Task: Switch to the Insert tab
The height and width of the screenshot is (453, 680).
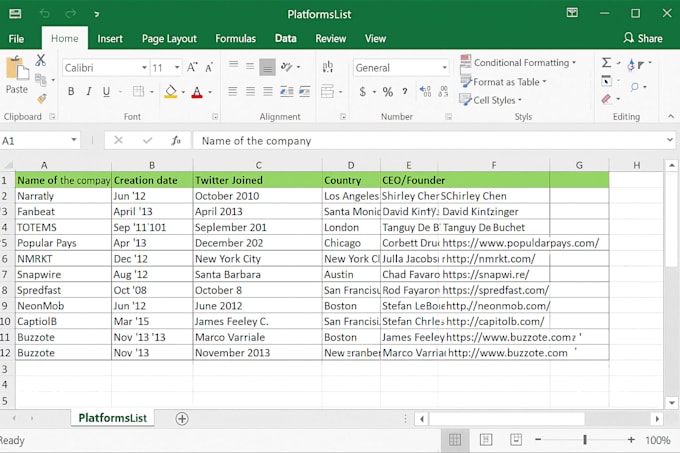Action: [x=110, y=39]
